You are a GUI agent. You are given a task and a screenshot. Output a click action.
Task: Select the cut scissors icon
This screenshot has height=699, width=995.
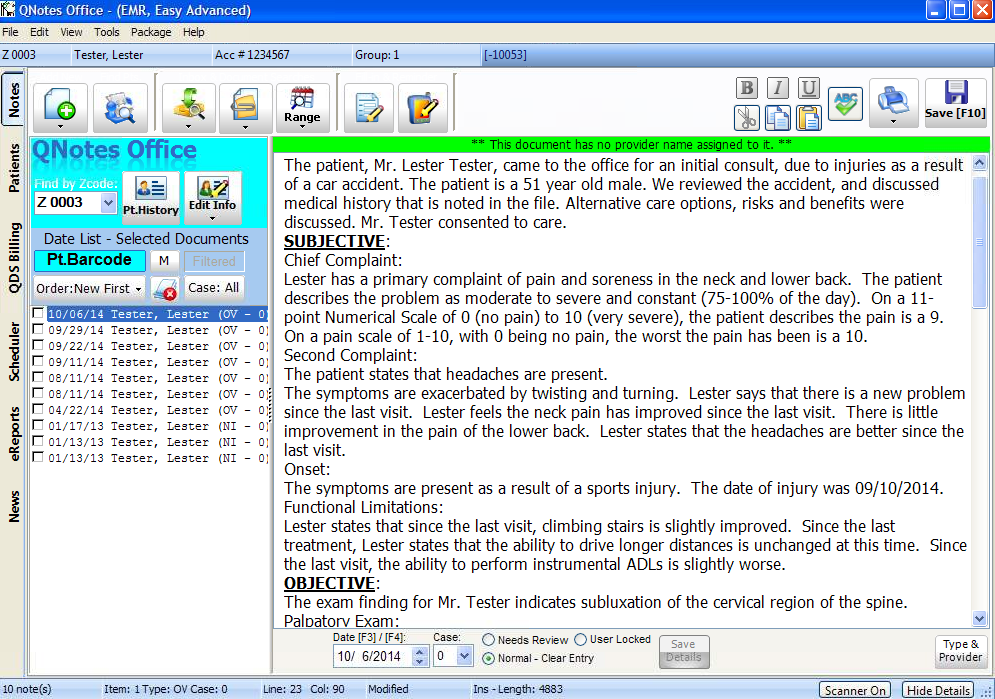point(746,118)
